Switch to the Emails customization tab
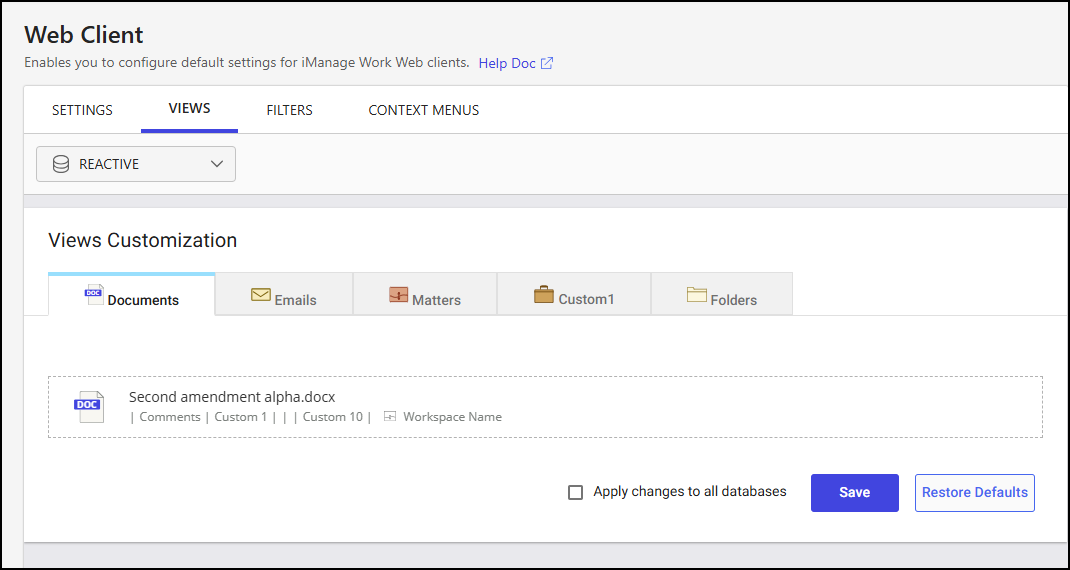Image resolution: width=1070 pixels, height=570 pixels. (284, 294)
